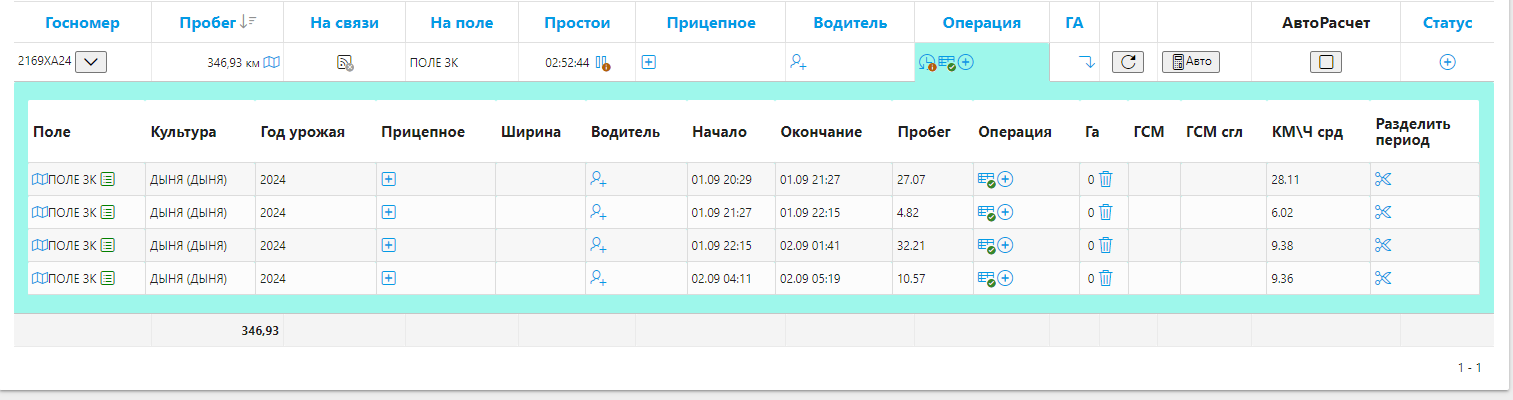Image resolution: width=1513 pixels, height=400 pixels.
Task: Add trailer equipment in the main vehicle row
Action: (x=648, y=62)
